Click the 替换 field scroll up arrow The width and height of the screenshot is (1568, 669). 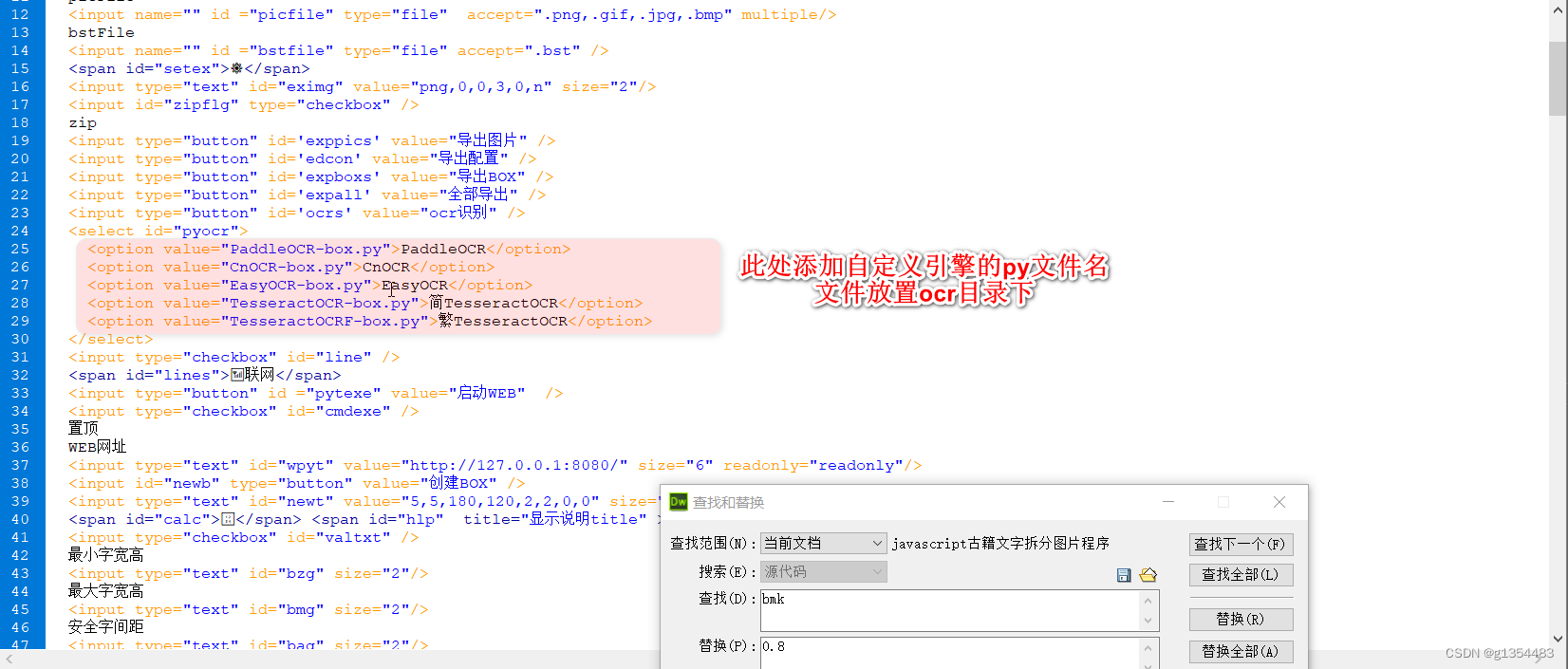pos(1148,648)
